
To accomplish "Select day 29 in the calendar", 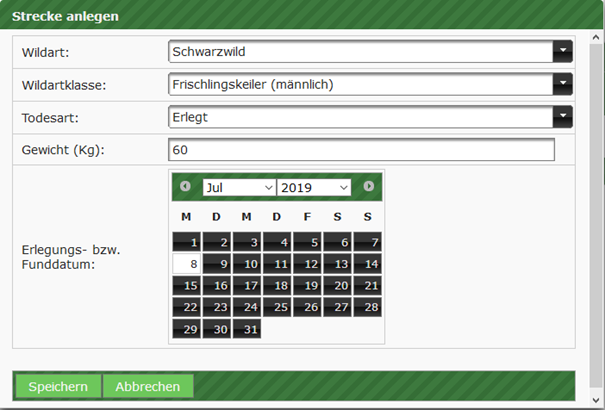I will point(187,329).
